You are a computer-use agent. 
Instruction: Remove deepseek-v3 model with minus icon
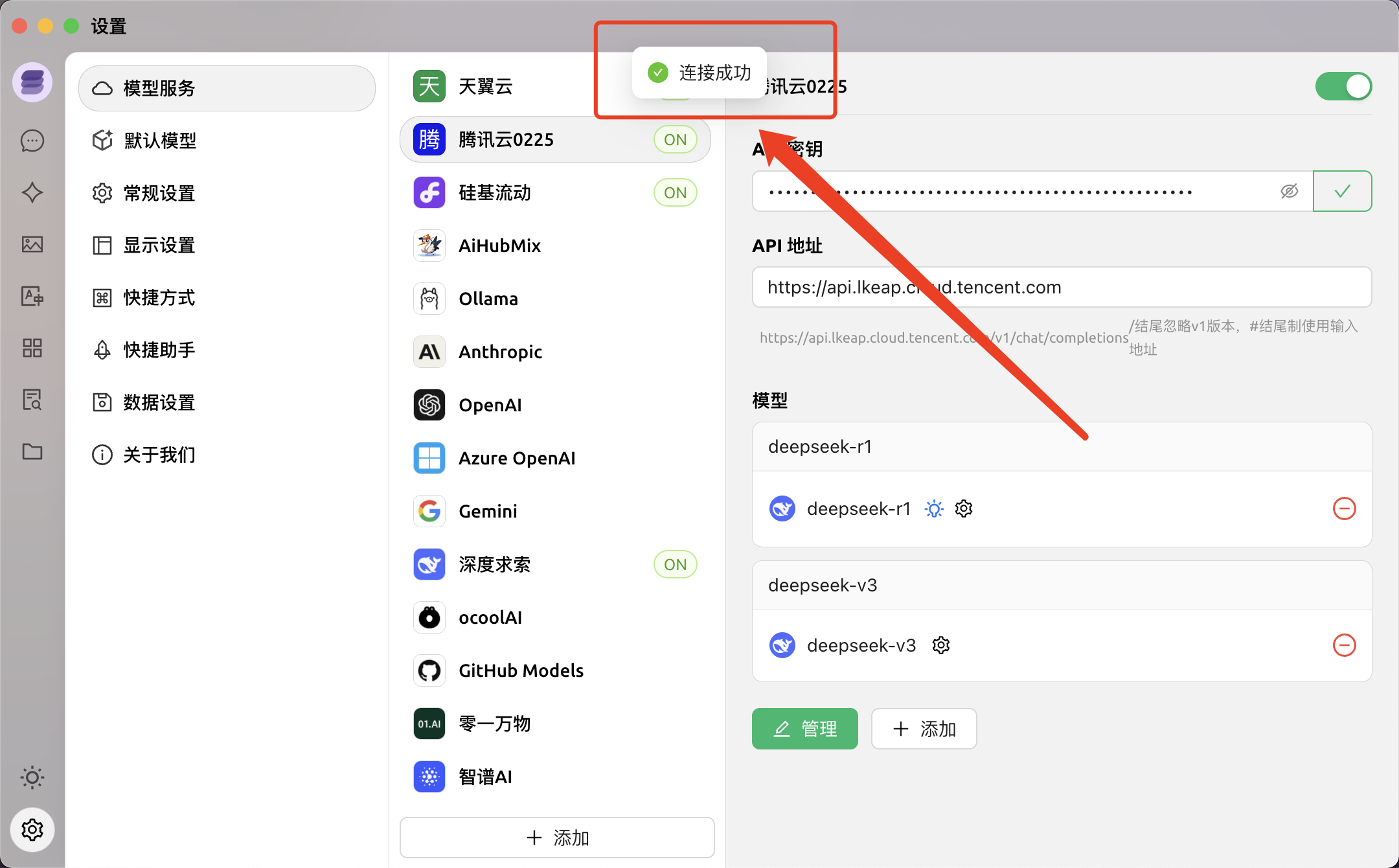click(x=1344, y=645)
